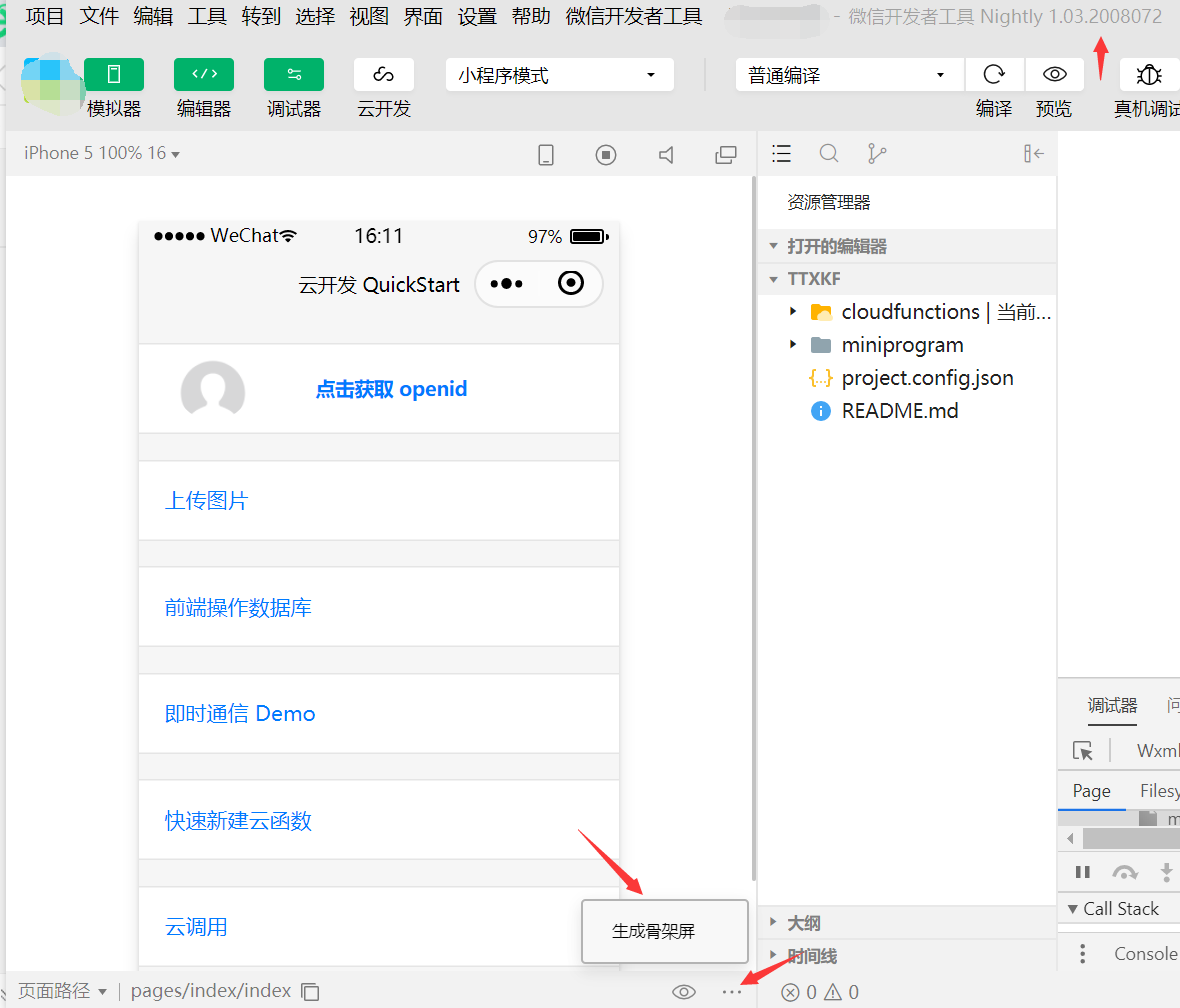This screenshot has width=1180, height=1008.
Task: Toggle the simulator sound mute icon
Action: (x=666, y=154)
